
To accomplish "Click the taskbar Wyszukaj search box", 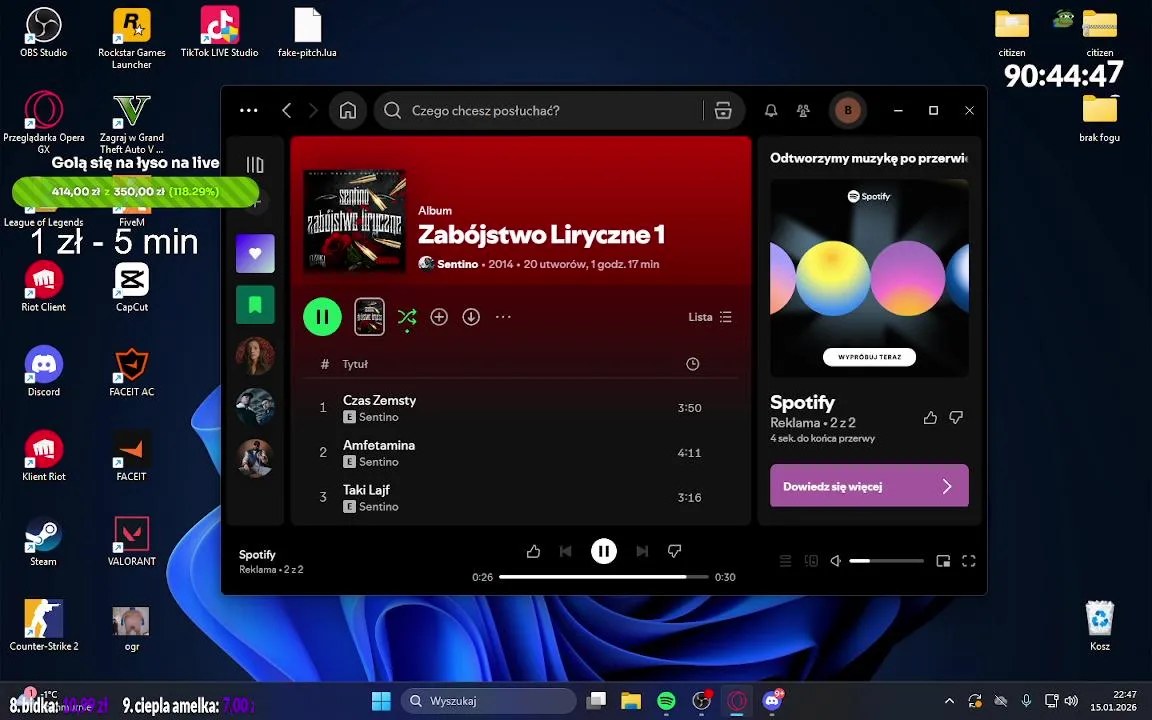I will (x=489, y=701).
